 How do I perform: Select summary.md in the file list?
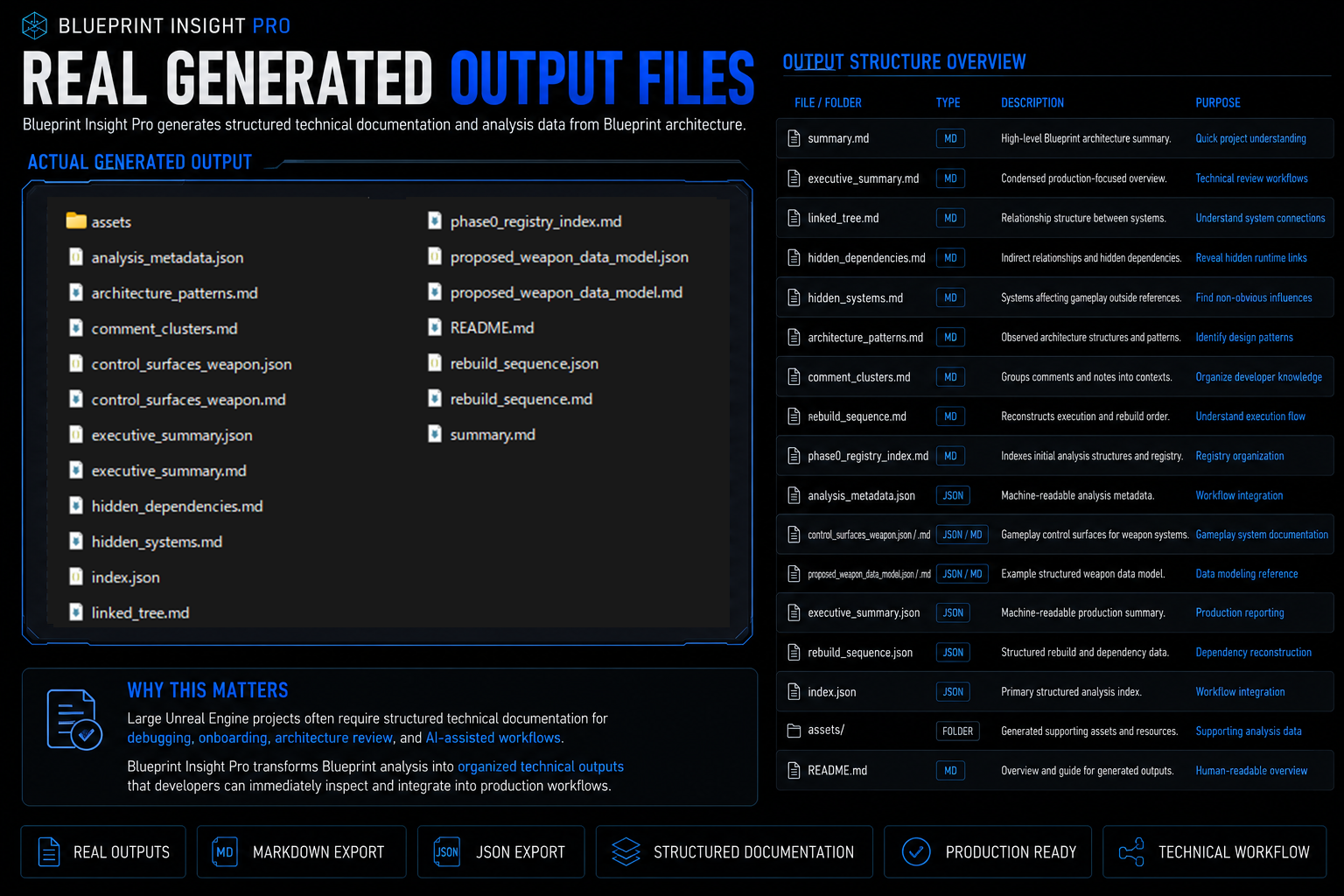tap(493, 435)
